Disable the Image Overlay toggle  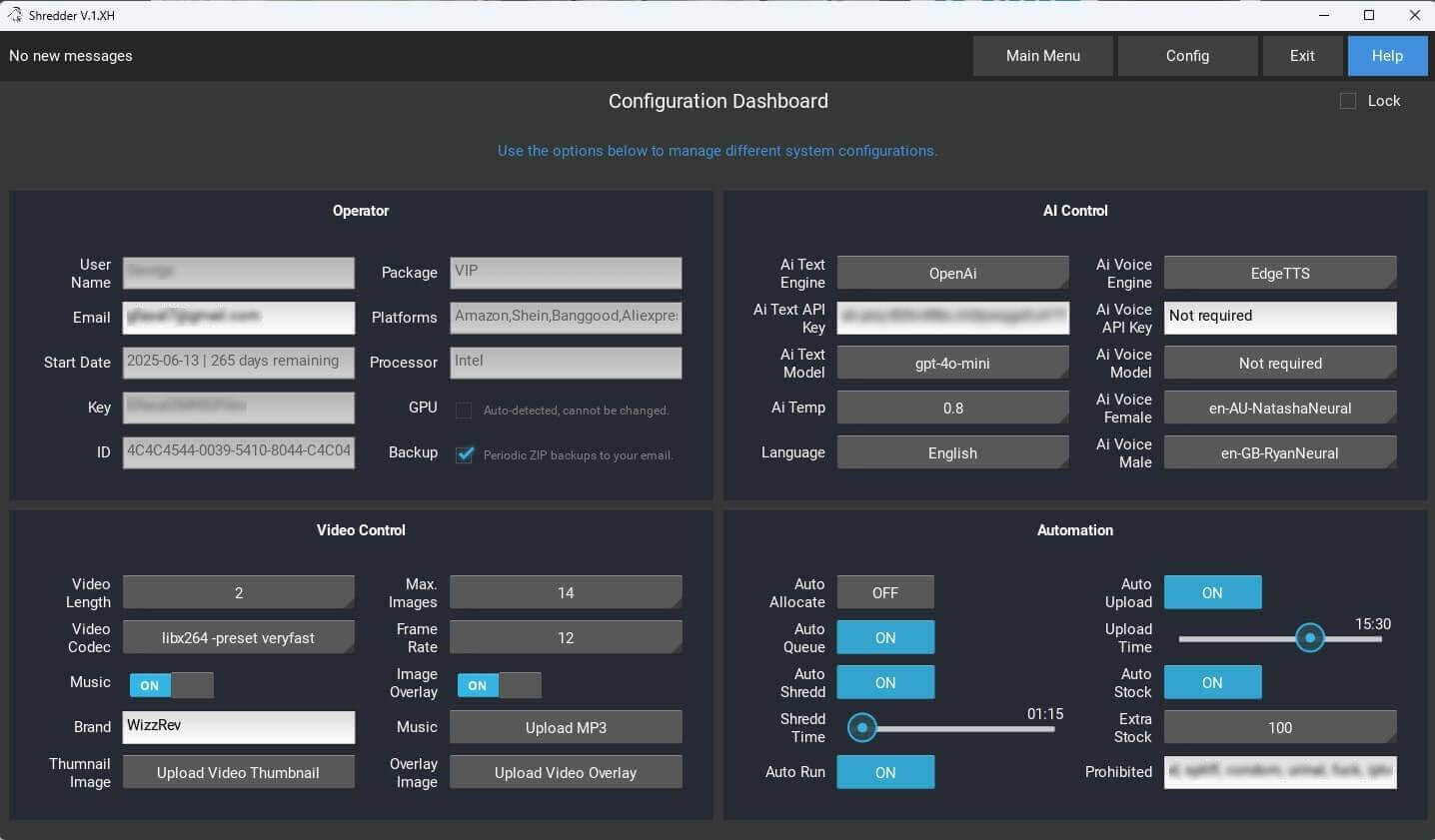pos(499,685)
